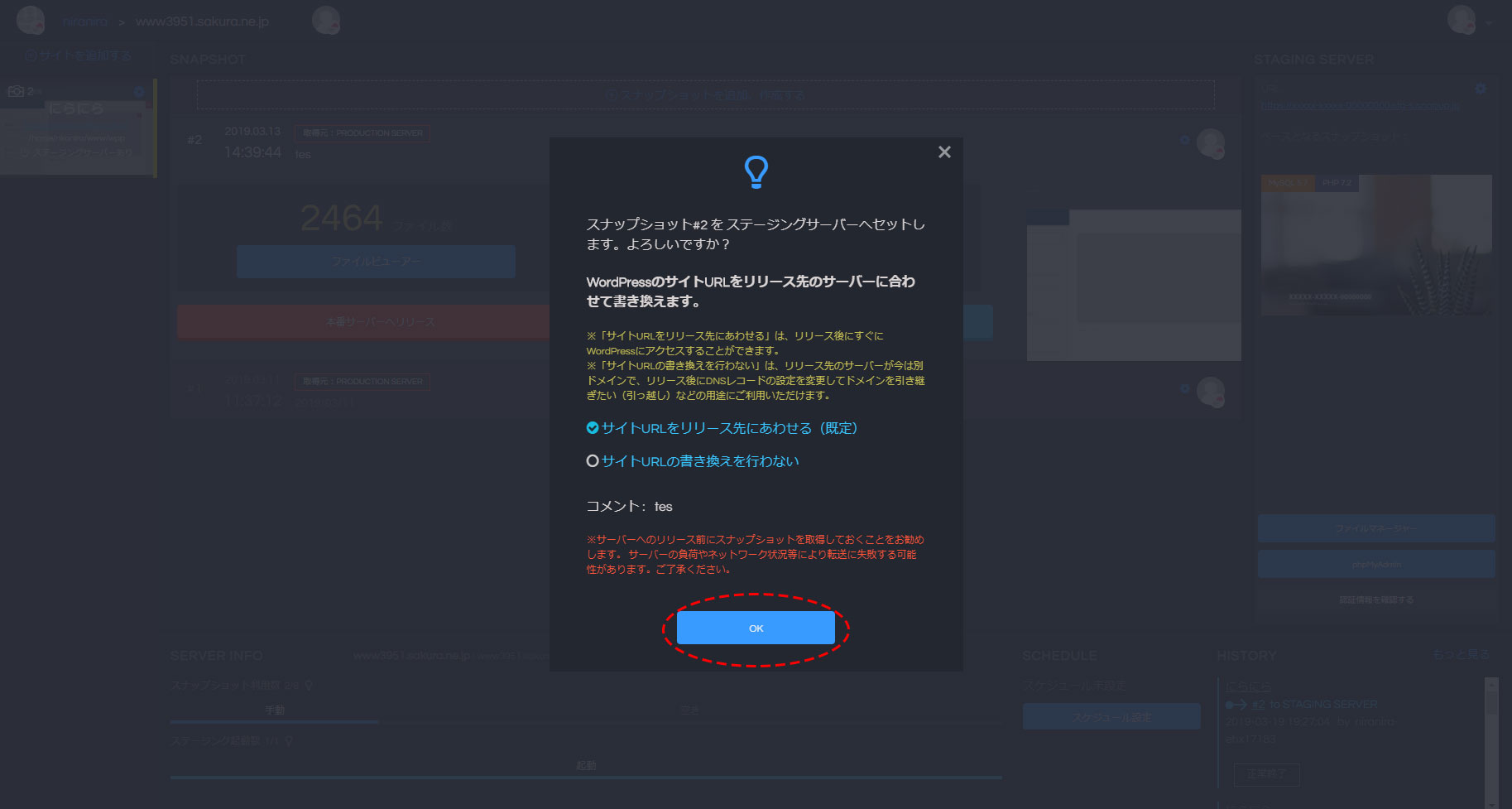Expand the top-right user account dropdown
1512x809 pixels.
1488,22
